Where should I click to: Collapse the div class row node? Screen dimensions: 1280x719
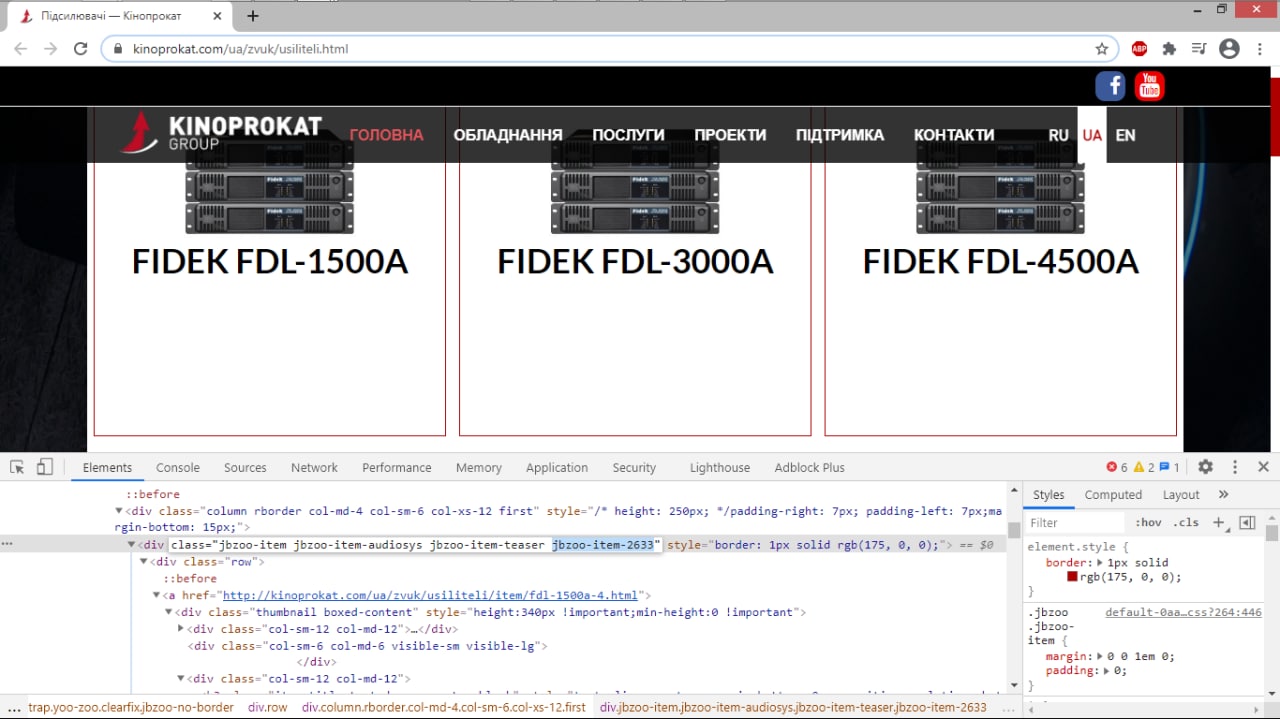point(143,562)
